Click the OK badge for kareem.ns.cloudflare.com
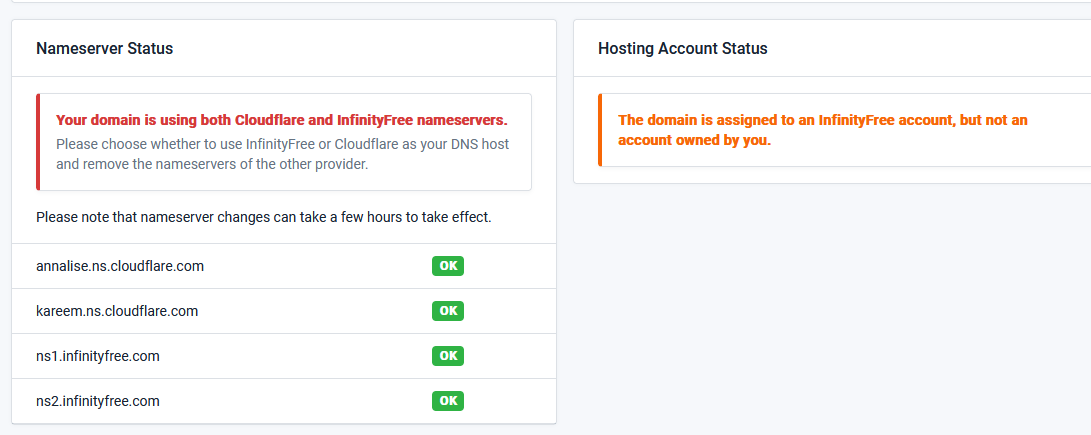Viewport: 1091px width, 435px height. [448, 311]
